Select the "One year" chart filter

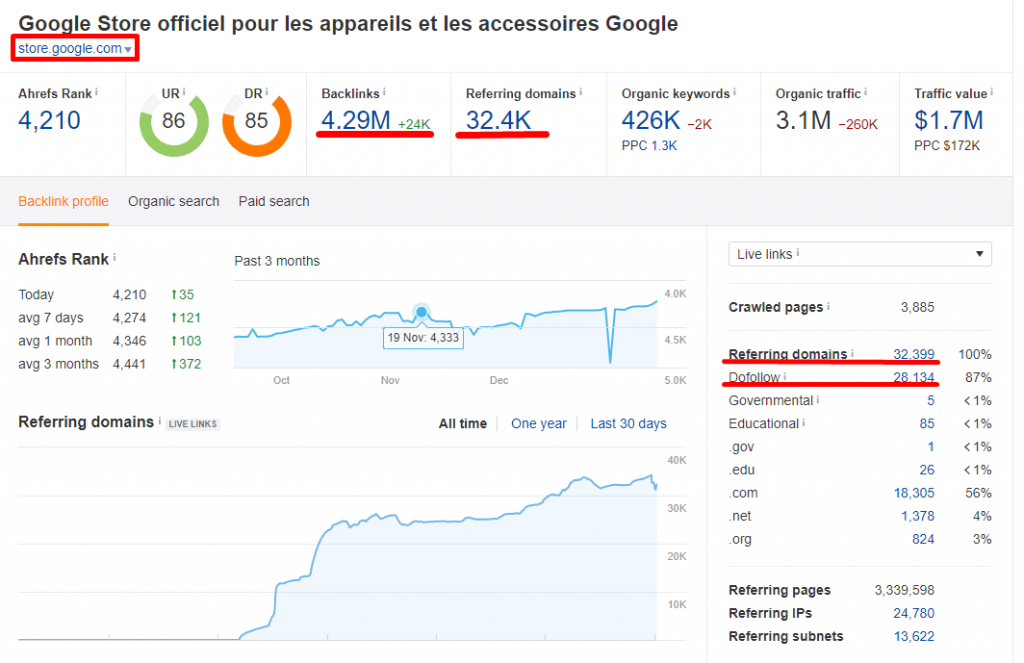click(x=539, y=423)
